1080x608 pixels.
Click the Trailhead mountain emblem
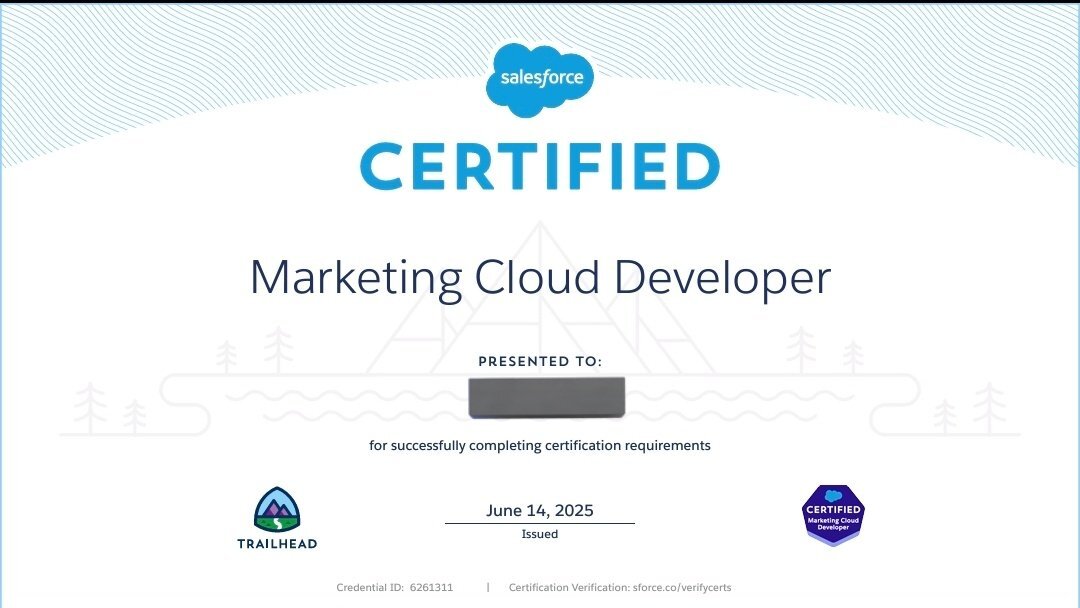(277, 510)
